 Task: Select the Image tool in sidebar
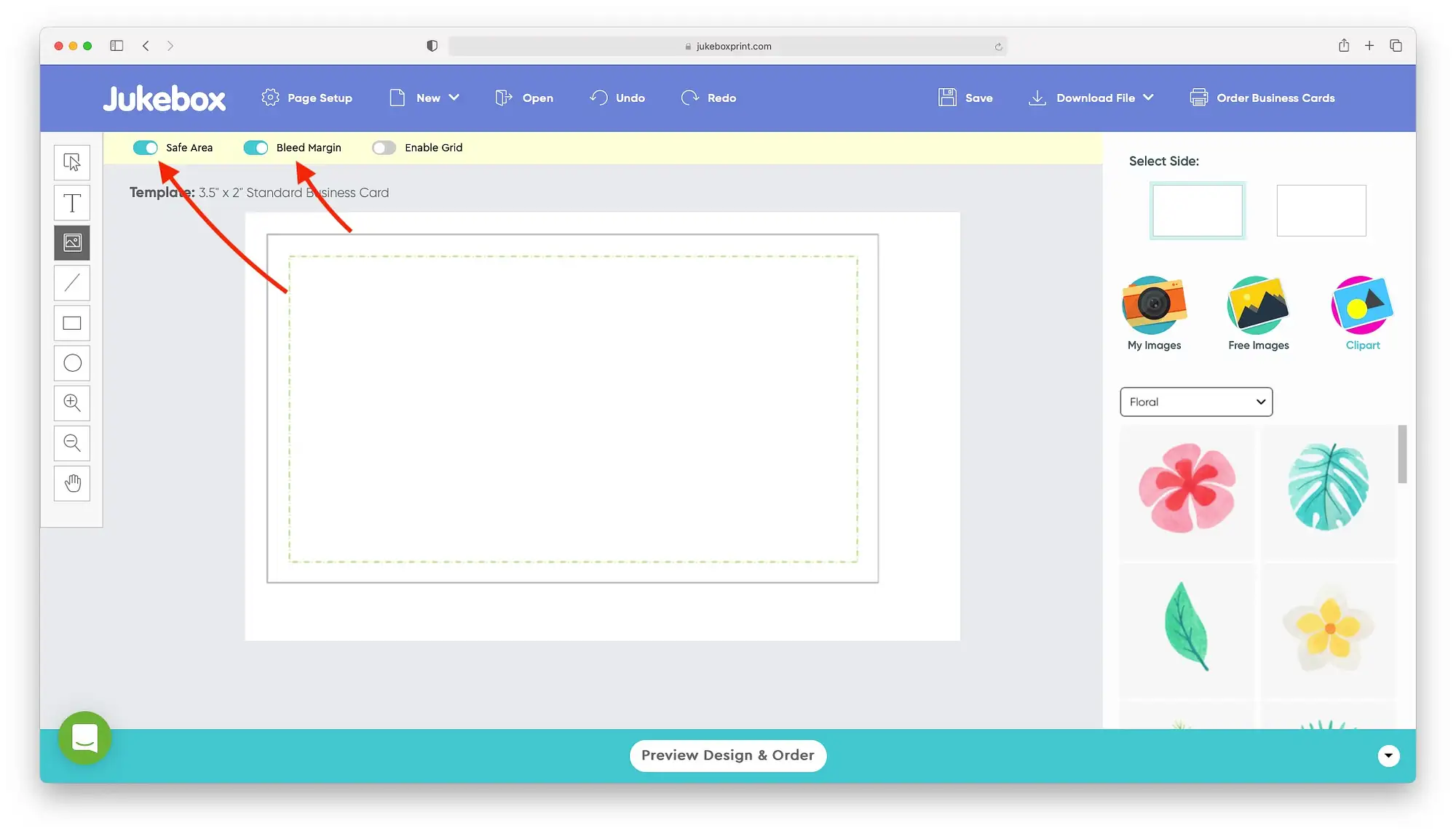tap(71, 242)
